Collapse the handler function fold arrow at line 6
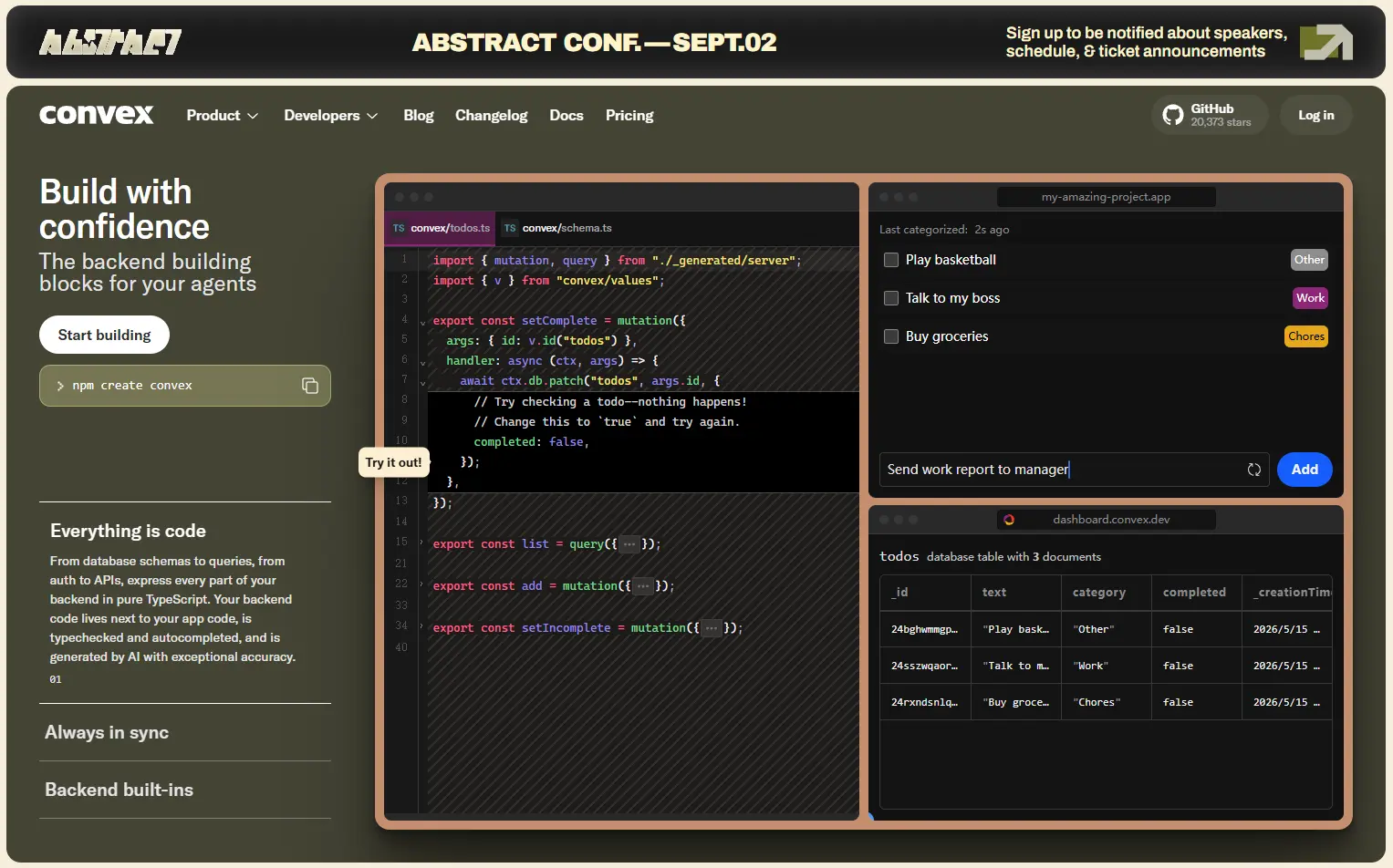Image resolution: width=1393 pixels, height=868 pixels. tap(422, 362)
